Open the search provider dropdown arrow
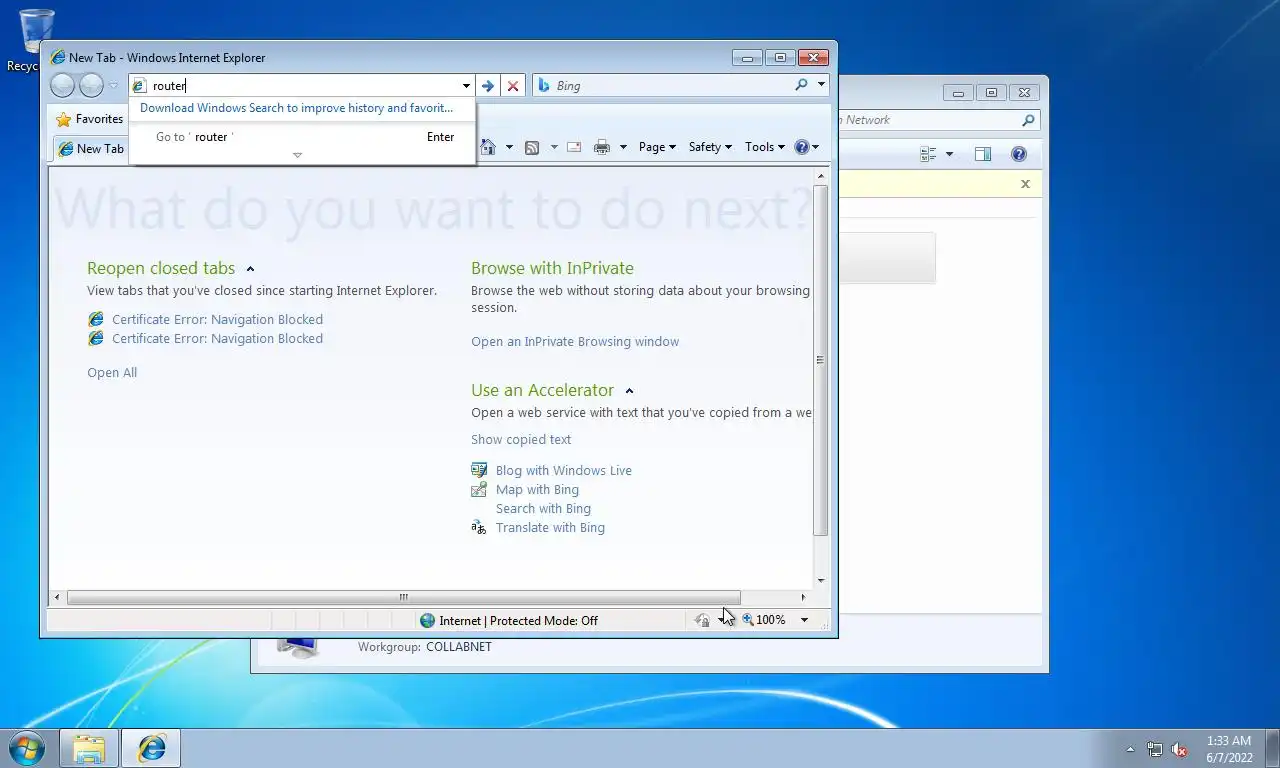This screenshot has height=768, width=1280. coord(821,85)
